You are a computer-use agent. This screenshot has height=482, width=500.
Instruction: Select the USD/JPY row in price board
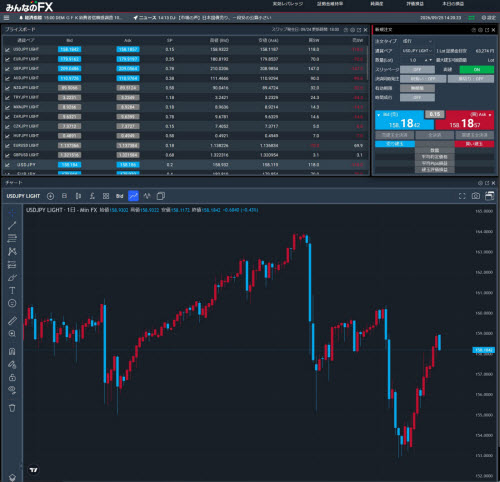click(x=185, y=165)
